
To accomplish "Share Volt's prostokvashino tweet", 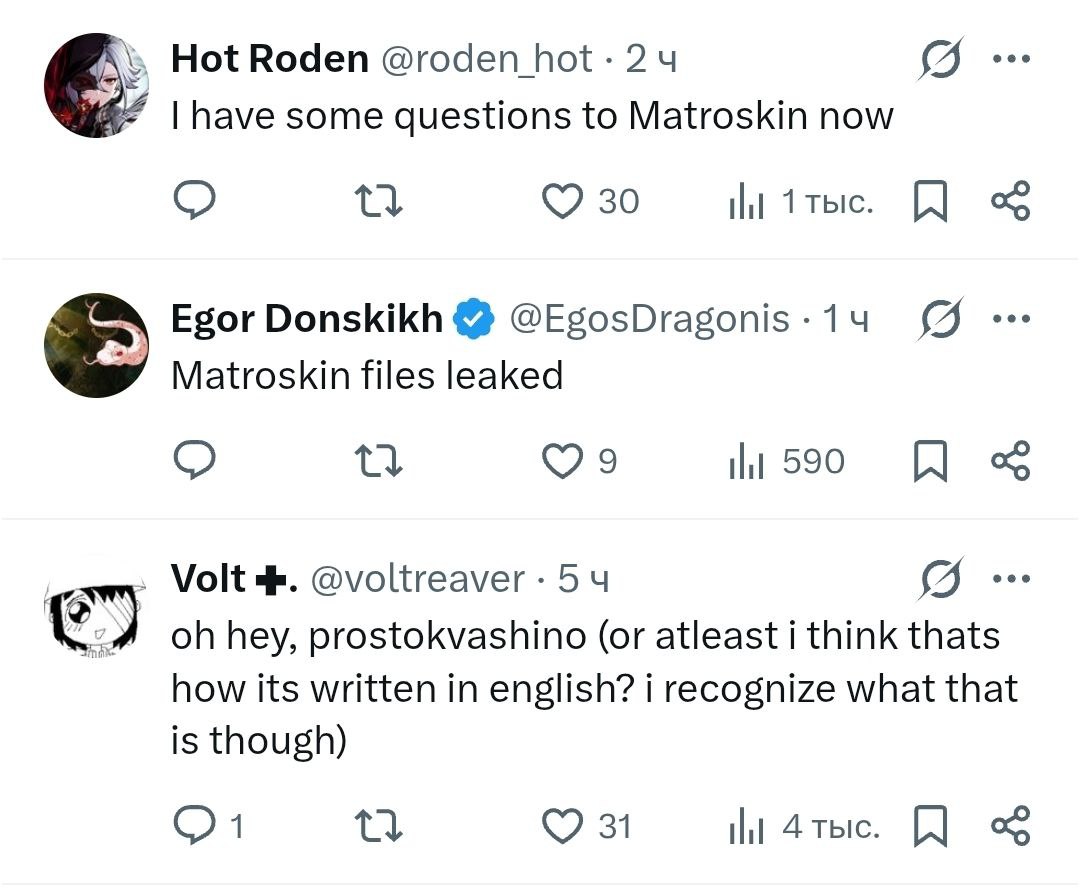I will 1010,827.
